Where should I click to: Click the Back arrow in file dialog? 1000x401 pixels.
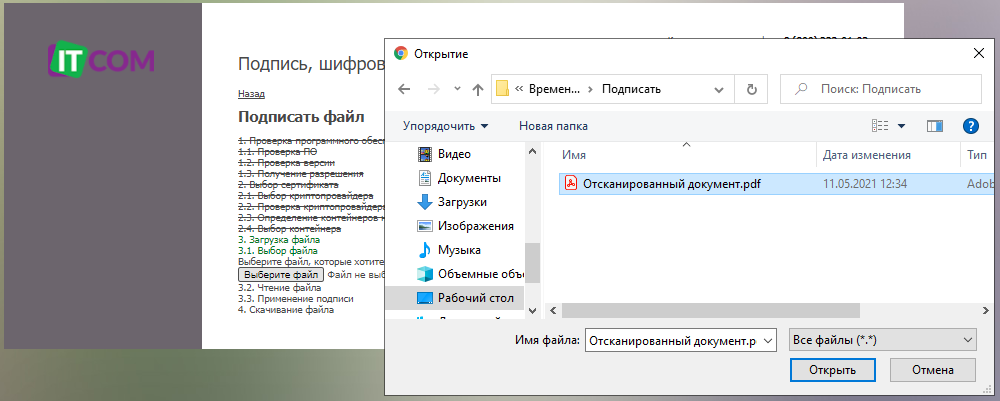point(404,89)
